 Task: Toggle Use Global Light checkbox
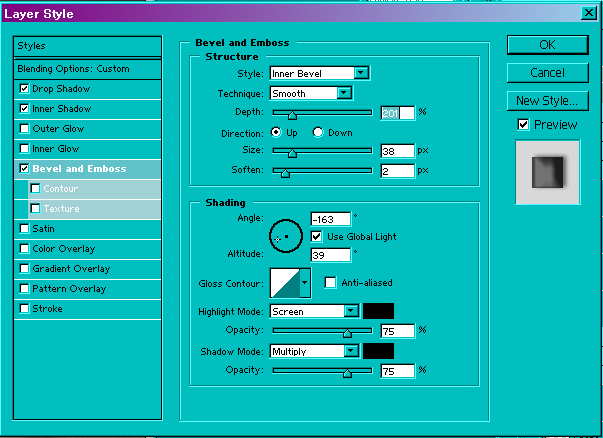click(x=316, y=236)
